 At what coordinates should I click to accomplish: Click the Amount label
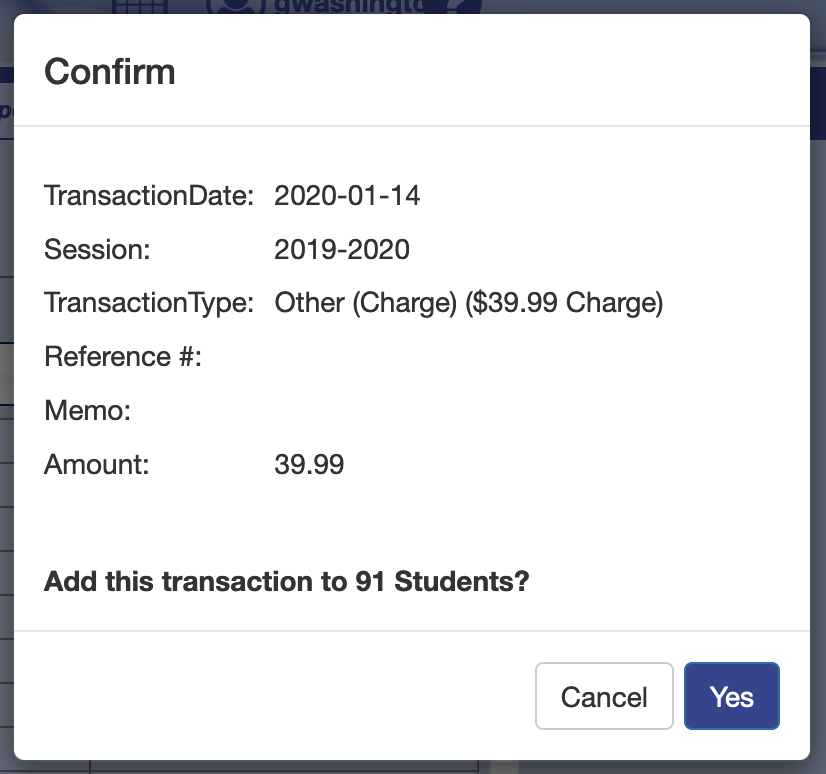[96, 464]
